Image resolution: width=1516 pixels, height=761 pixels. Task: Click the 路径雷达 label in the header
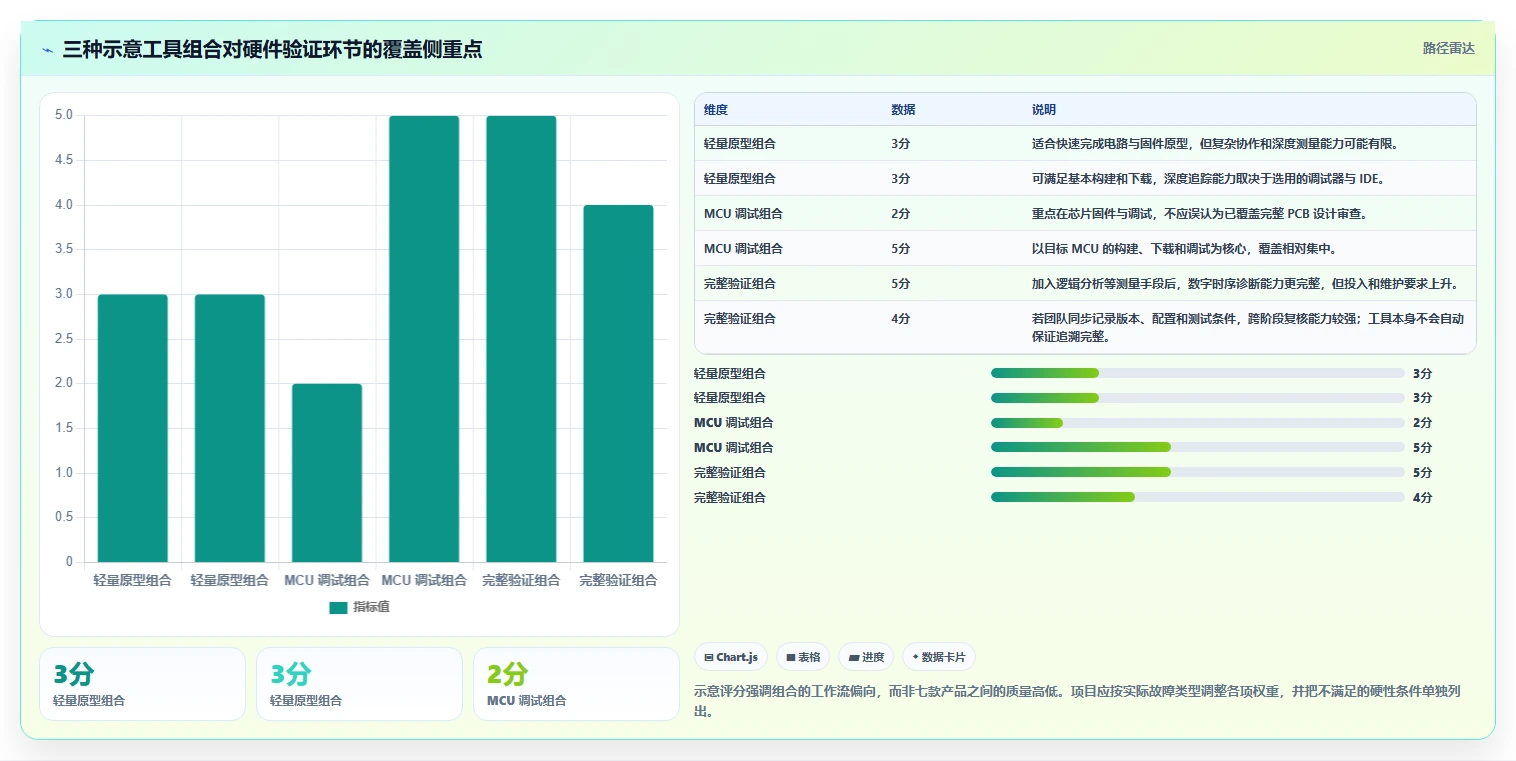tap(1448, 48)
